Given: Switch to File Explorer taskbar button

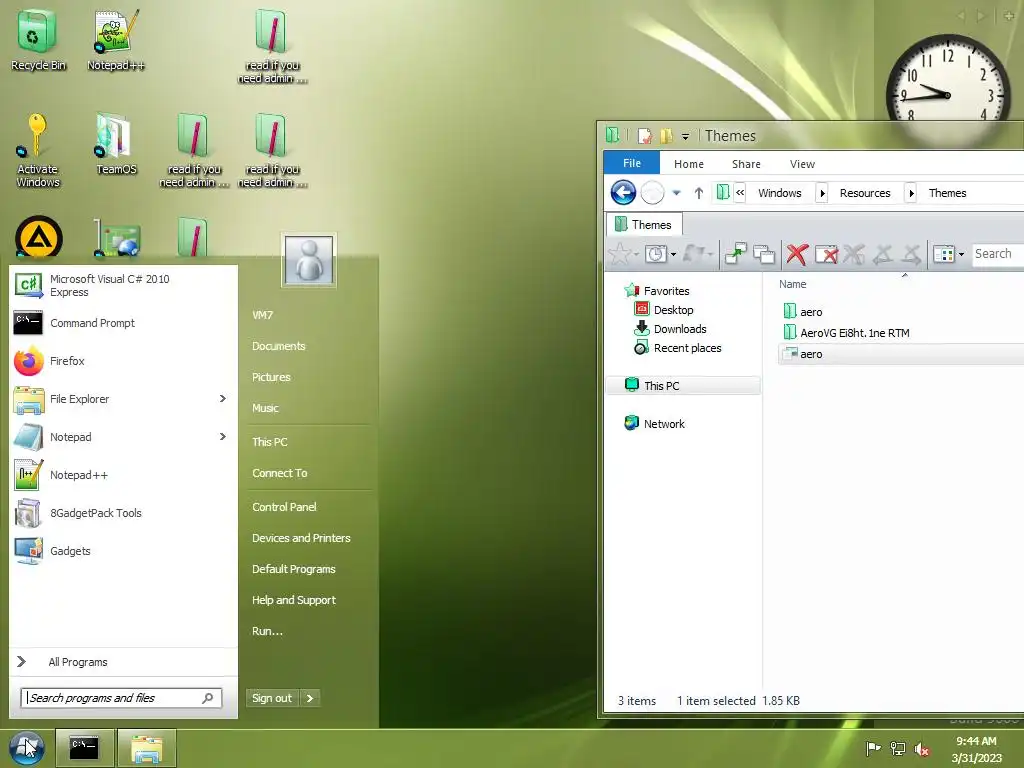Looking at the screenshot, I should 147,748.
